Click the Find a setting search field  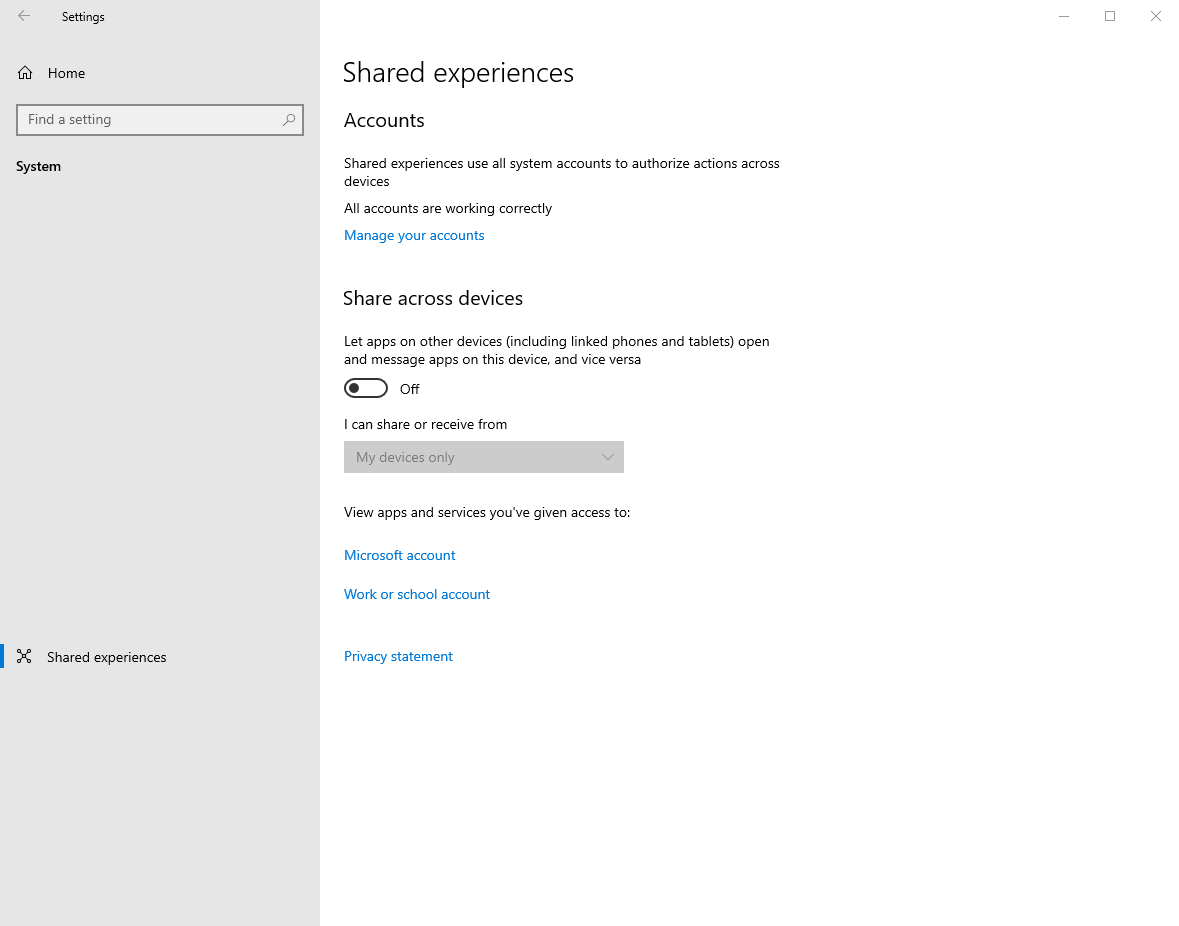(x=150, y=119)
